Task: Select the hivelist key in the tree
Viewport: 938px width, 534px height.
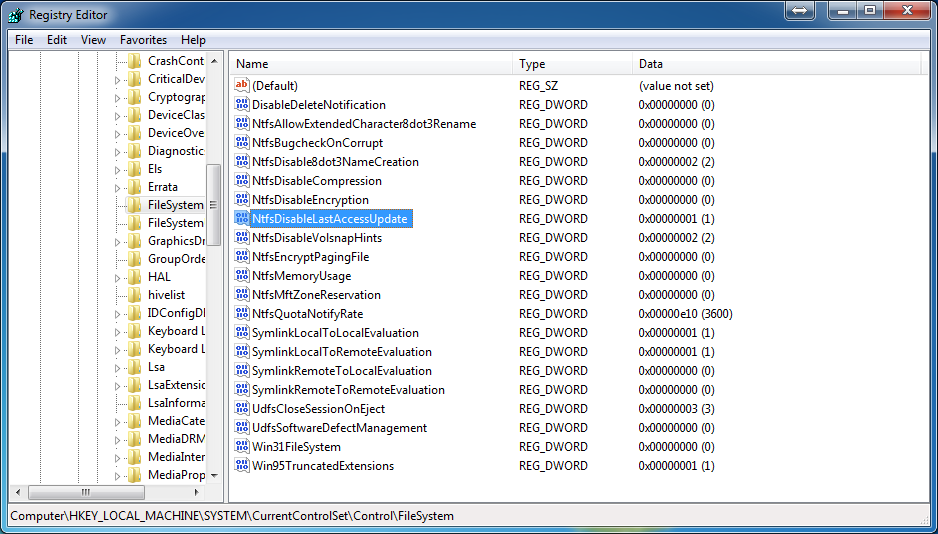Action: tap(166, 295)
